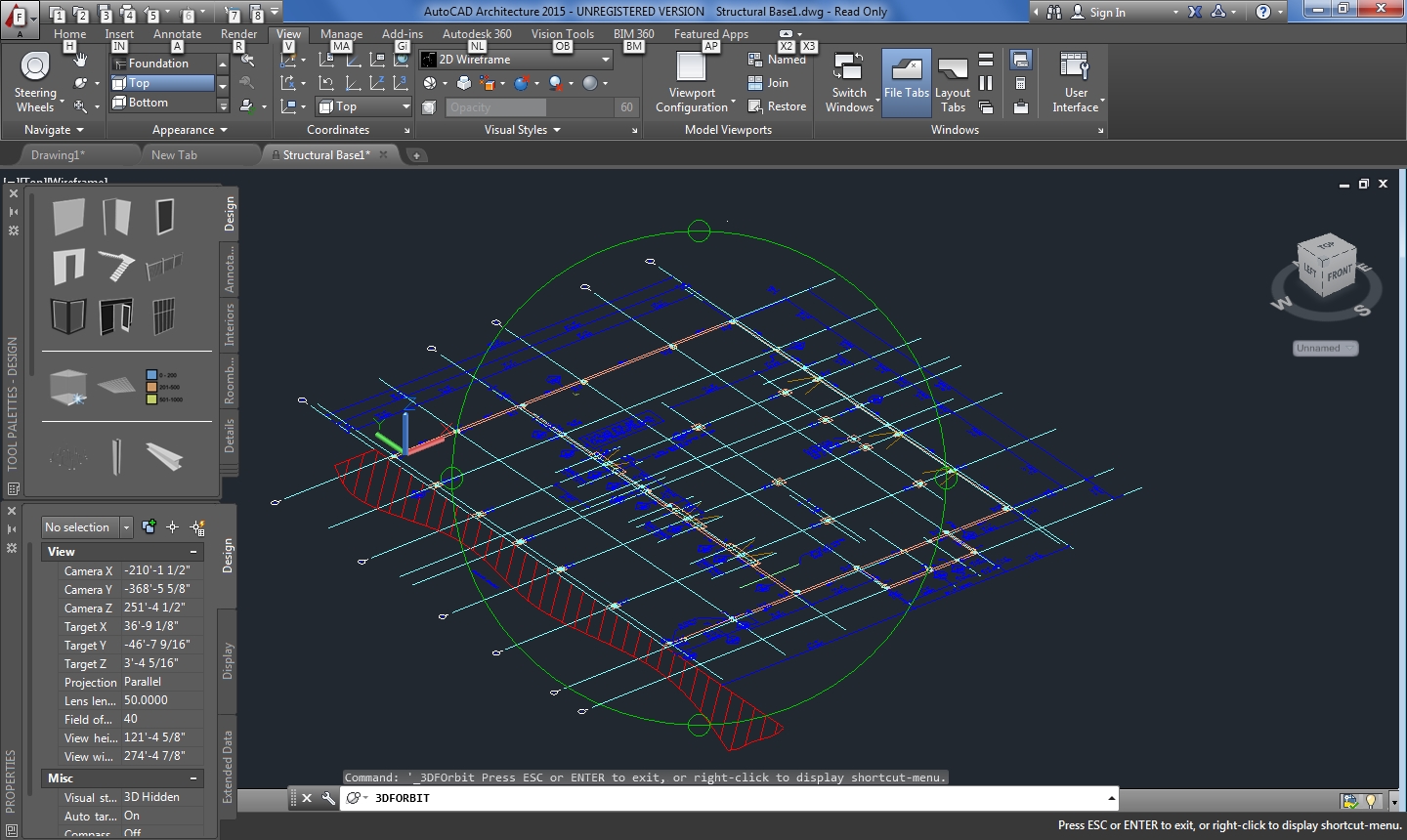Open the Home ribbon tab

(x=70, y=33)
